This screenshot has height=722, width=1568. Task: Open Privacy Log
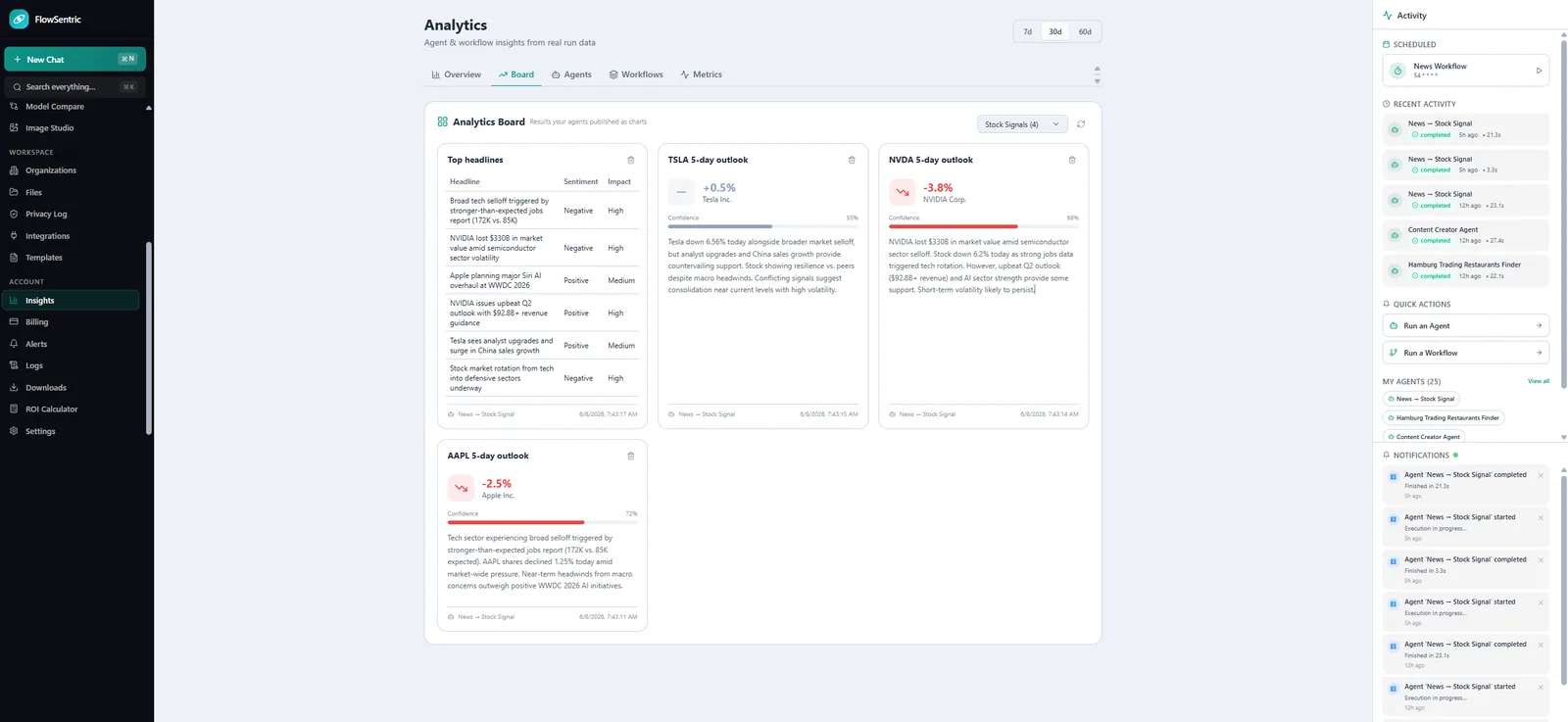coord(46,214)
